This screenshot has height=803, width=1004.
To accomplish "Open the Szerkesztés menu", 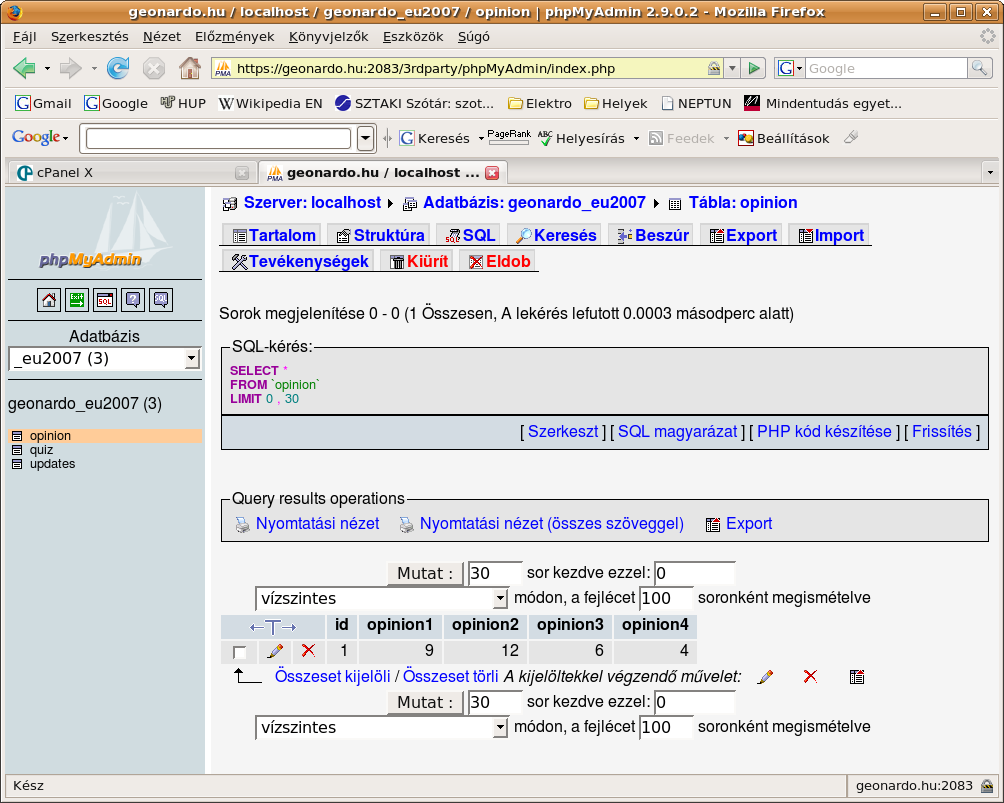I will pyautogui.click(x=90, y=36).
